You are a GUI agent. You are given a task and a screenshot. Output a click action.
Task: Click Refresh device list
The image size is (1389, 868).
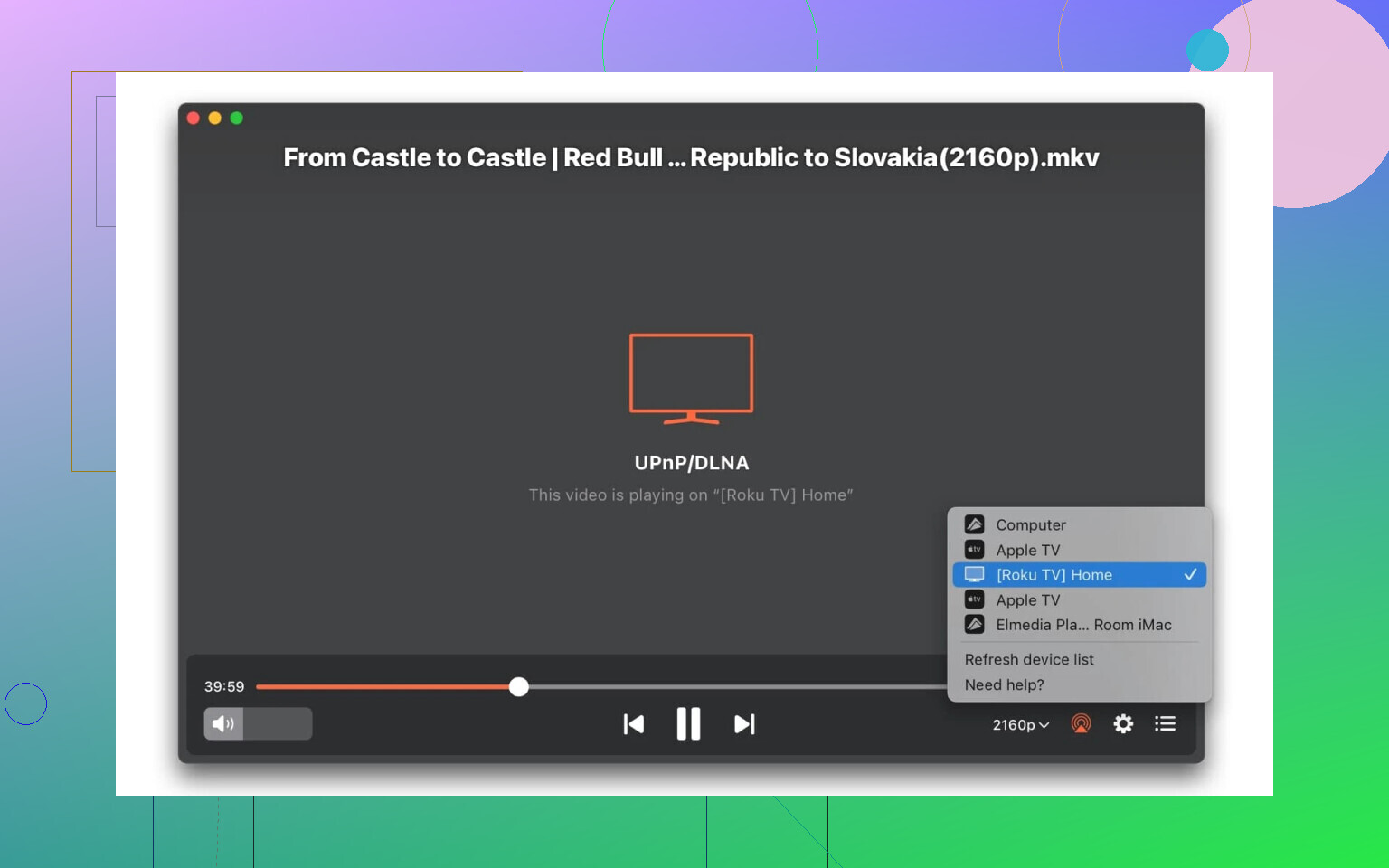point(1029,660)
